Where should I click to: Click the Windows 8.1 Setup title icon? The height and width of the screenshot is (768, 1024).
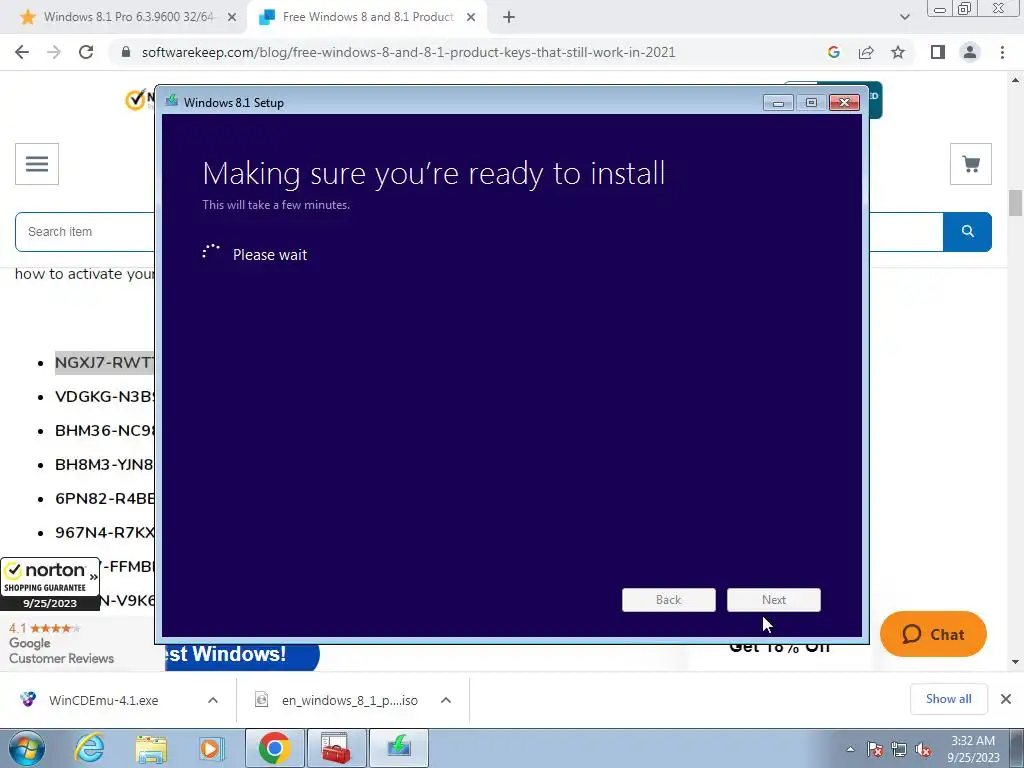point(172,101)
